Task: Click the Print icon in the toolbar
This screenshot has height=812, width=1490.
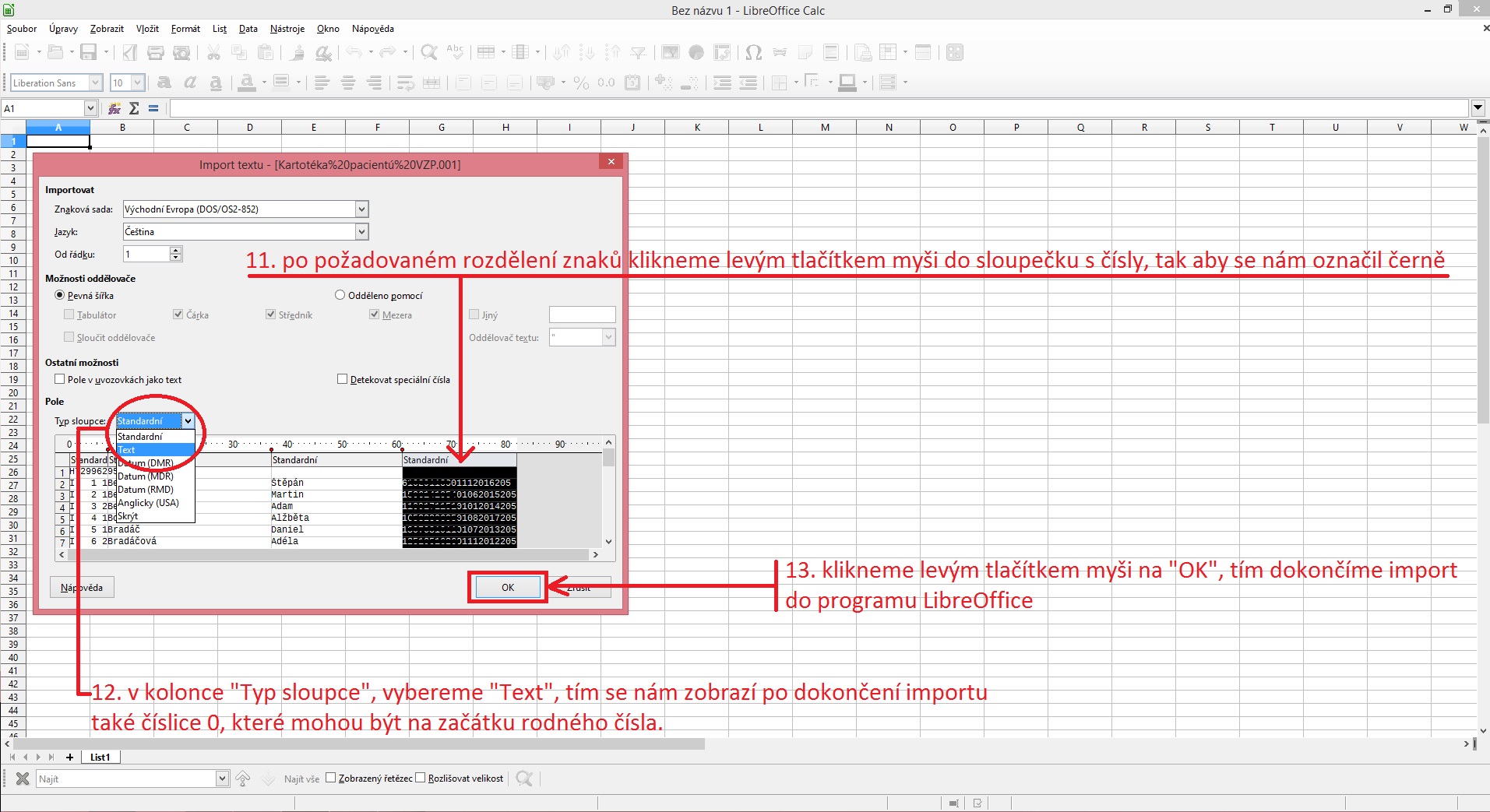Action: (156, 52)
